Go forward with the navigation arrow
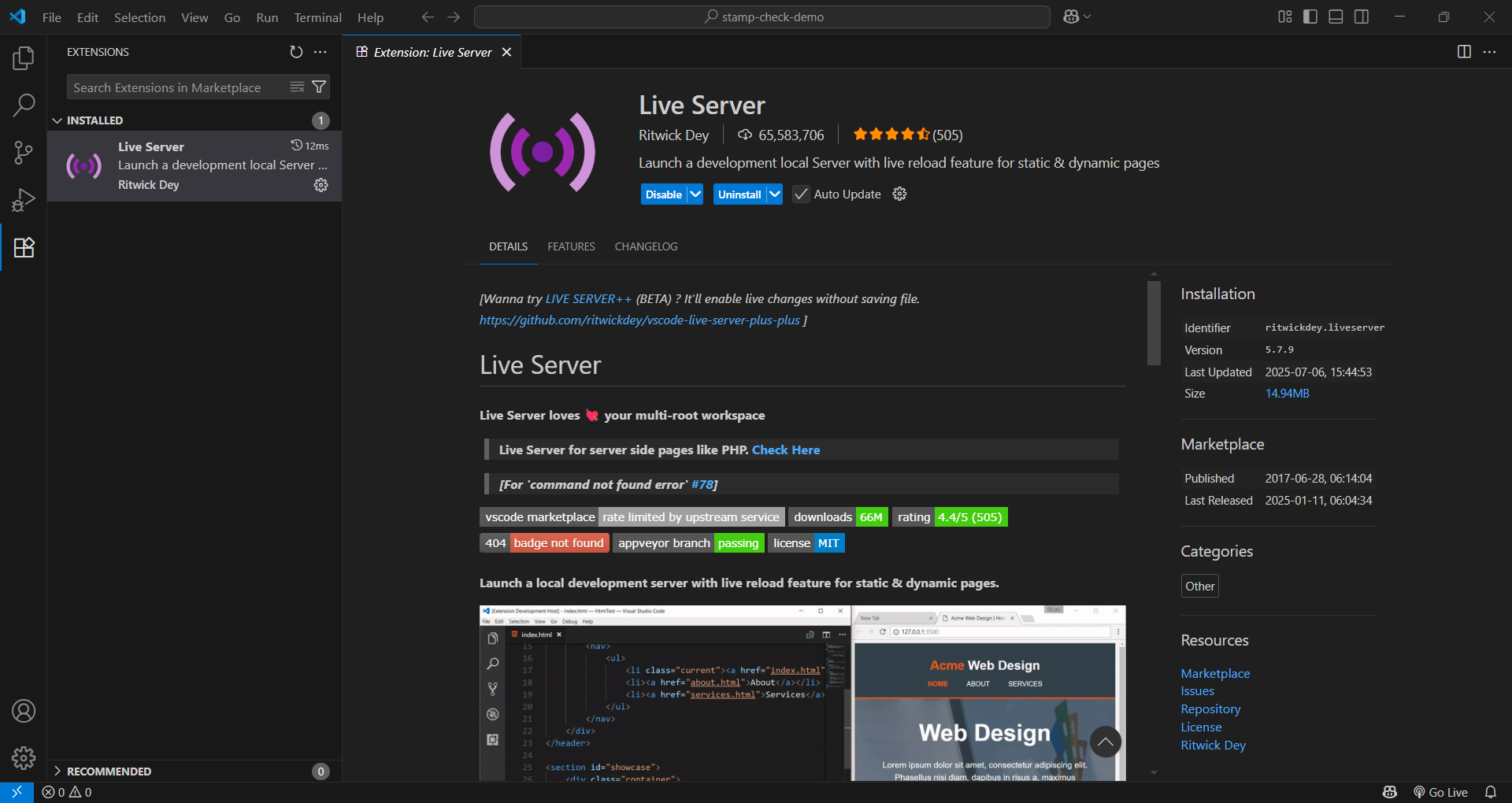Viewport: 1512px width, 803px height. click(x=454, y=17)
